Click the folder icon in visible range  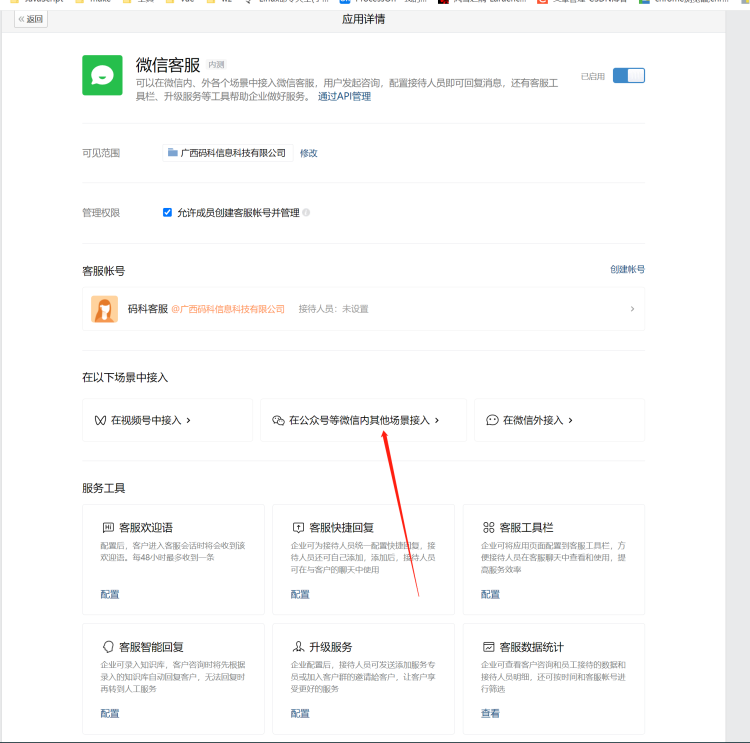click(x=173, y=153)
